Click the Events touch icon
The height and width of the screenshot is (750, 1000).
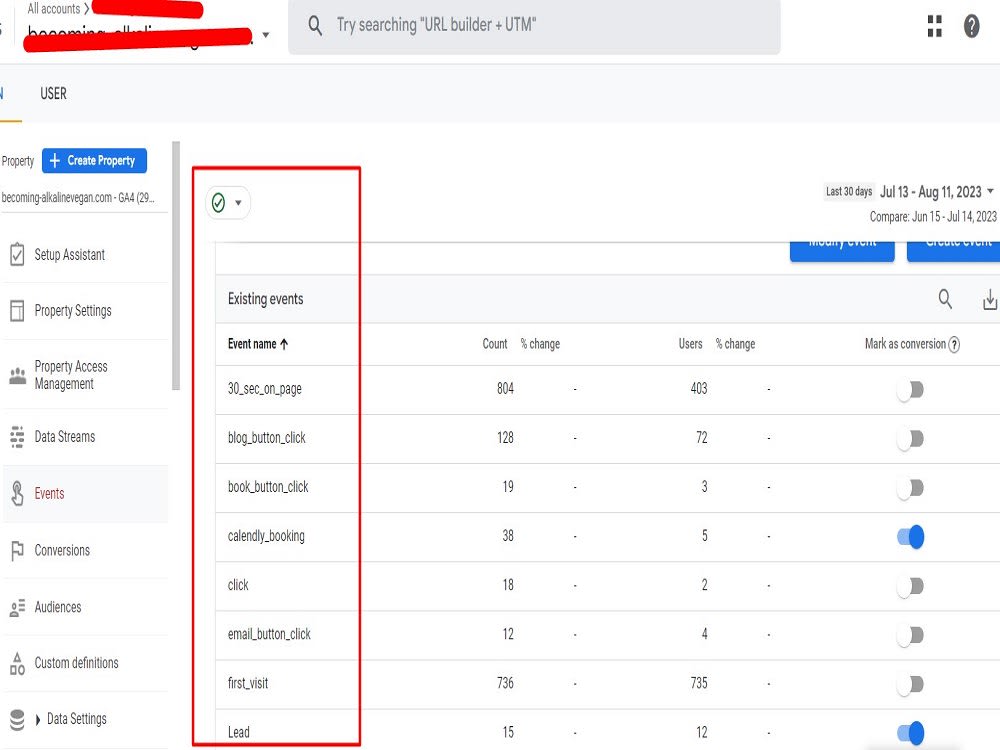coord(17,494)
